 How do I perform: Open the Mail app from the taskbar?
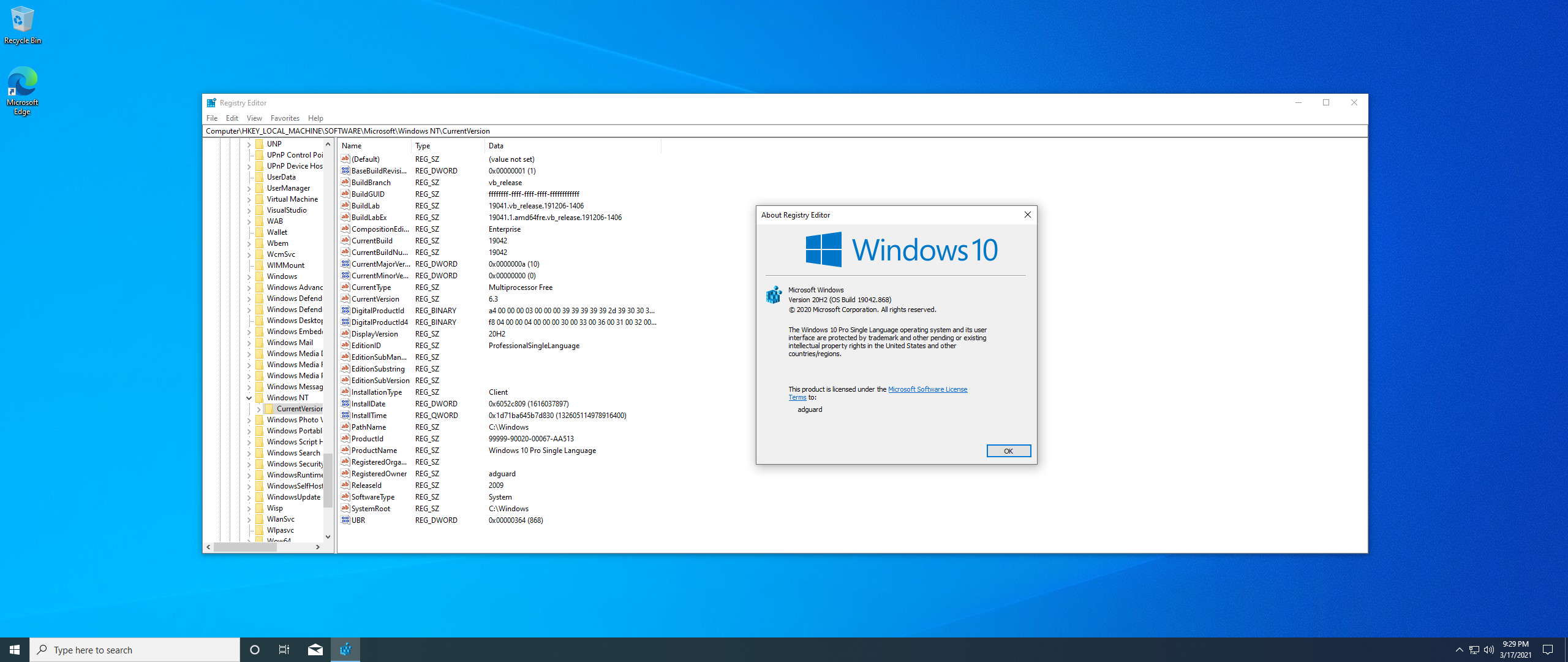click(315, 650)
